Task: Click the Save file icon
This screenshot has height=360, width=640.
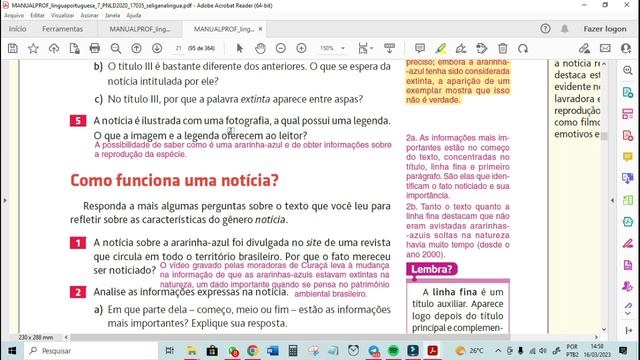Action: pyautogui.click(x=13, y=48)
